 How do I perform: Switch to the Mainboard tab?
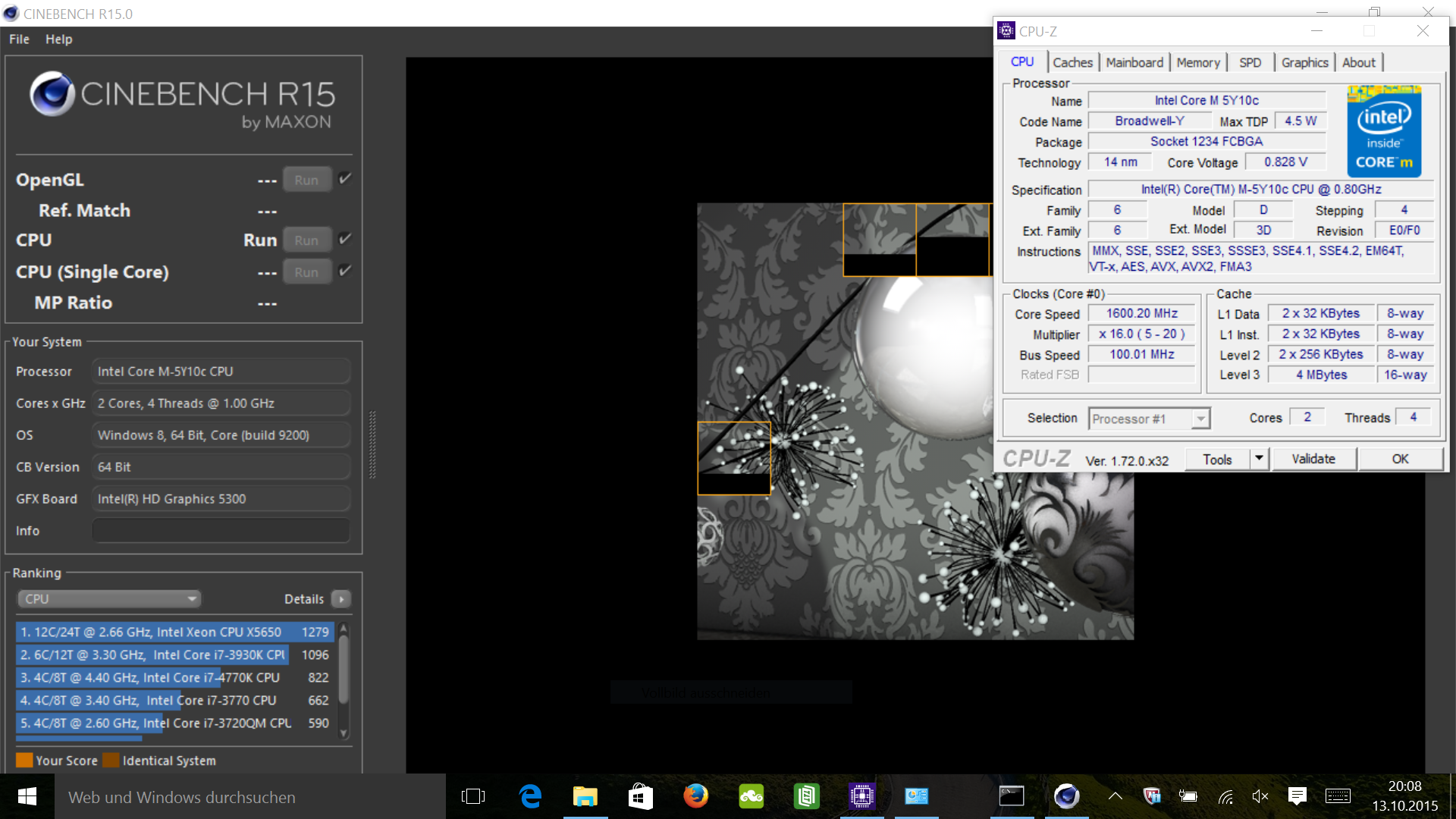click(1134, 62)
